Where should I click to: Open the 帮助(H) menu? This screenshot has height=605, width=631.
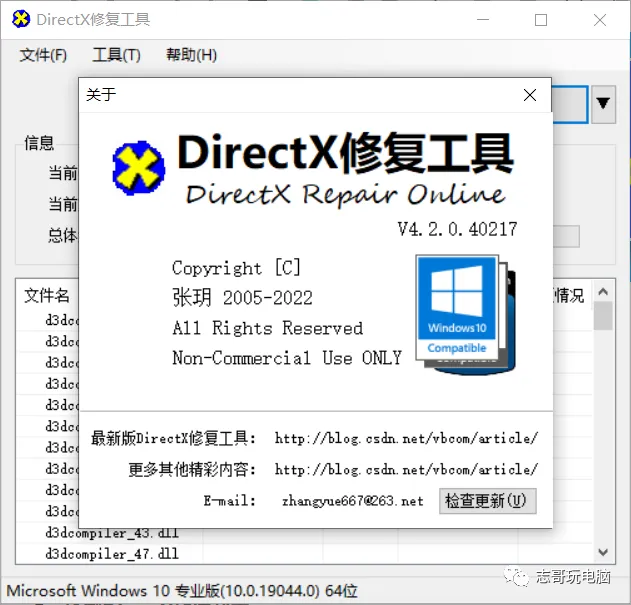coord(191,55)
